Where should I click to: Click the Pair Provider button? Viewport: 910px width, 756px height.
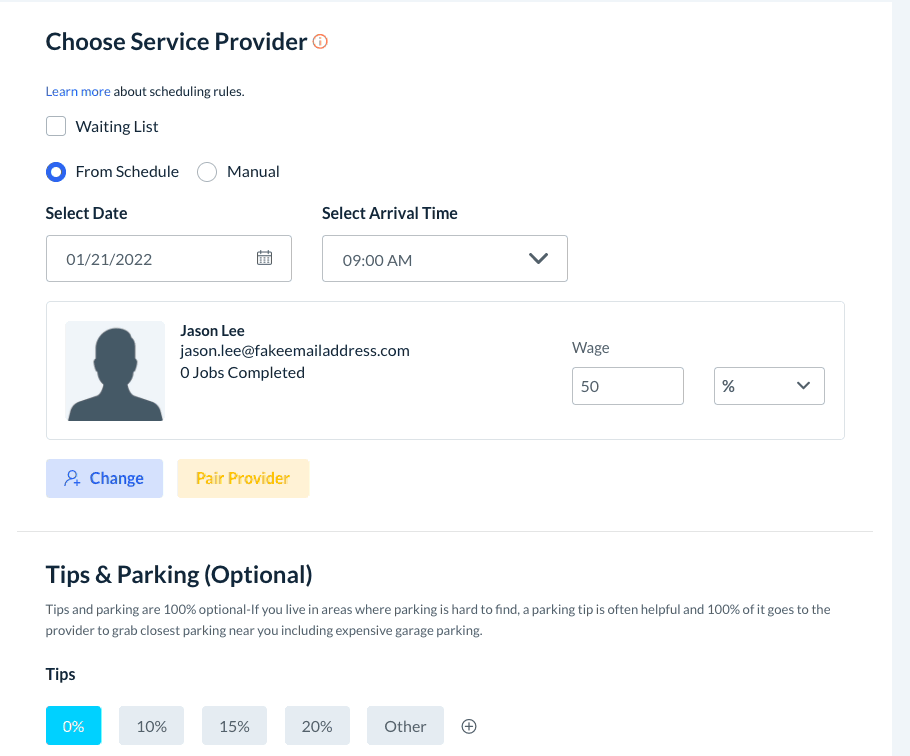pos(243,479)
